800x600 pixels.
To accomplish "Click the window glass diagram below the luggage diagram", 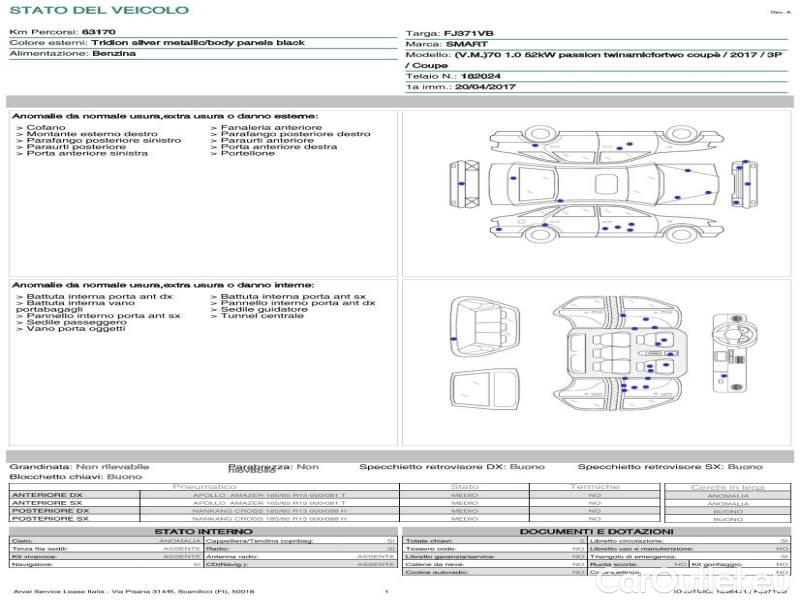I will 484,390.
